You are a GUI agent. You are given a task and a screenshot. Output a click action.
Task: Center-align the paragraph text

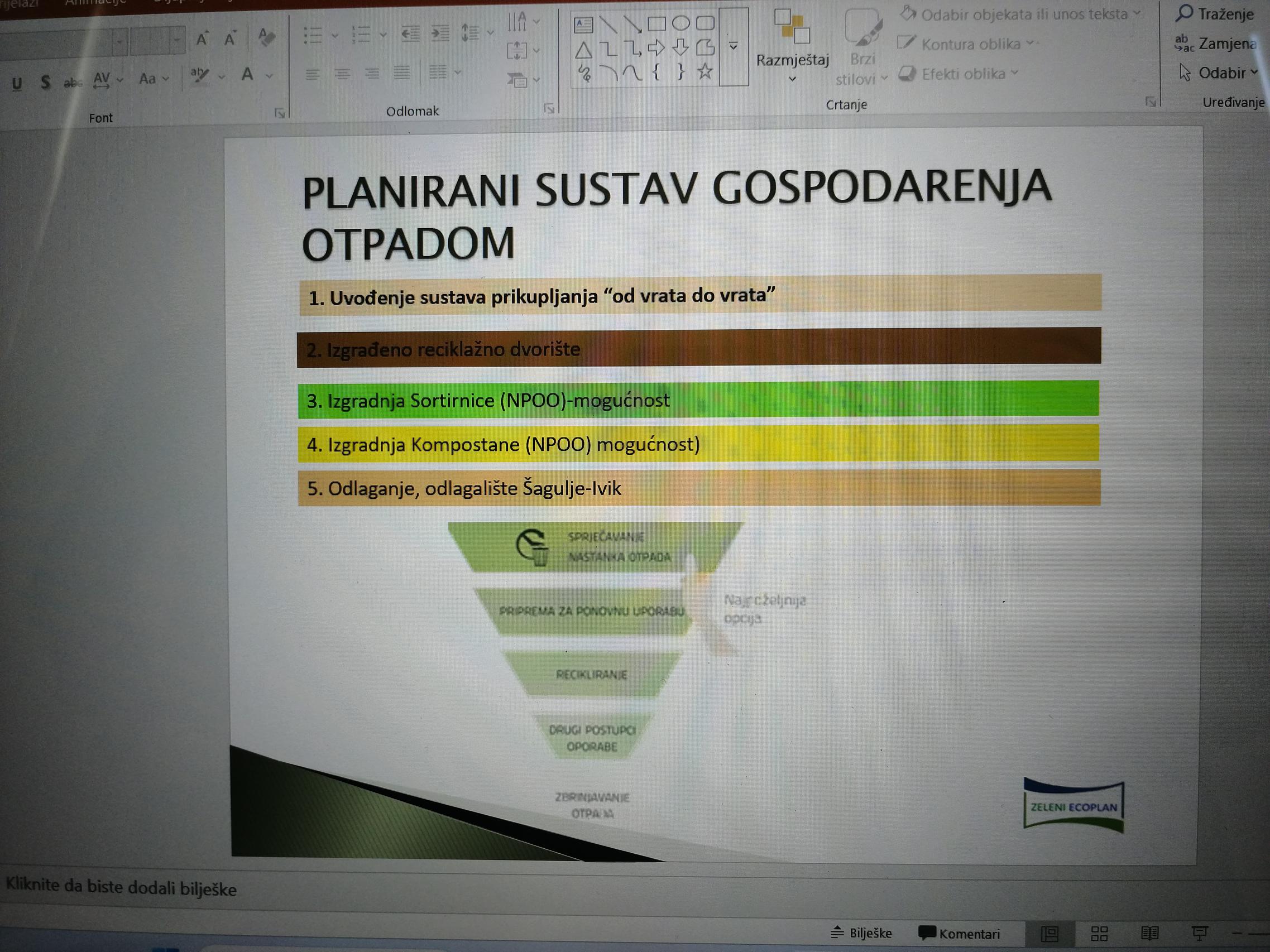[x=342, y=74]
